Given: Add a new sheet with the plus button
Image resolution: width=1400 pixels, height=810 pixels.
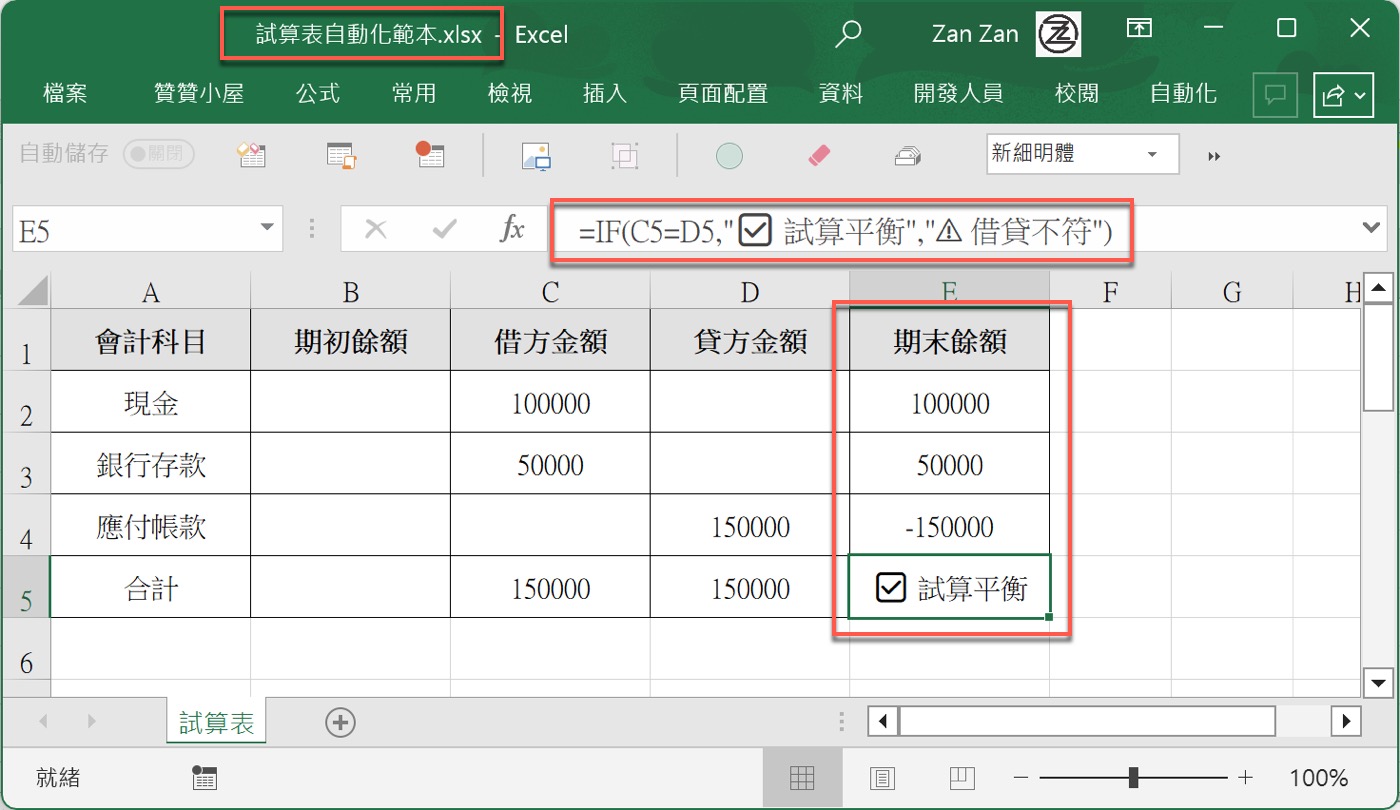Looking at the screenshot, I should click(x=341, y=722).
